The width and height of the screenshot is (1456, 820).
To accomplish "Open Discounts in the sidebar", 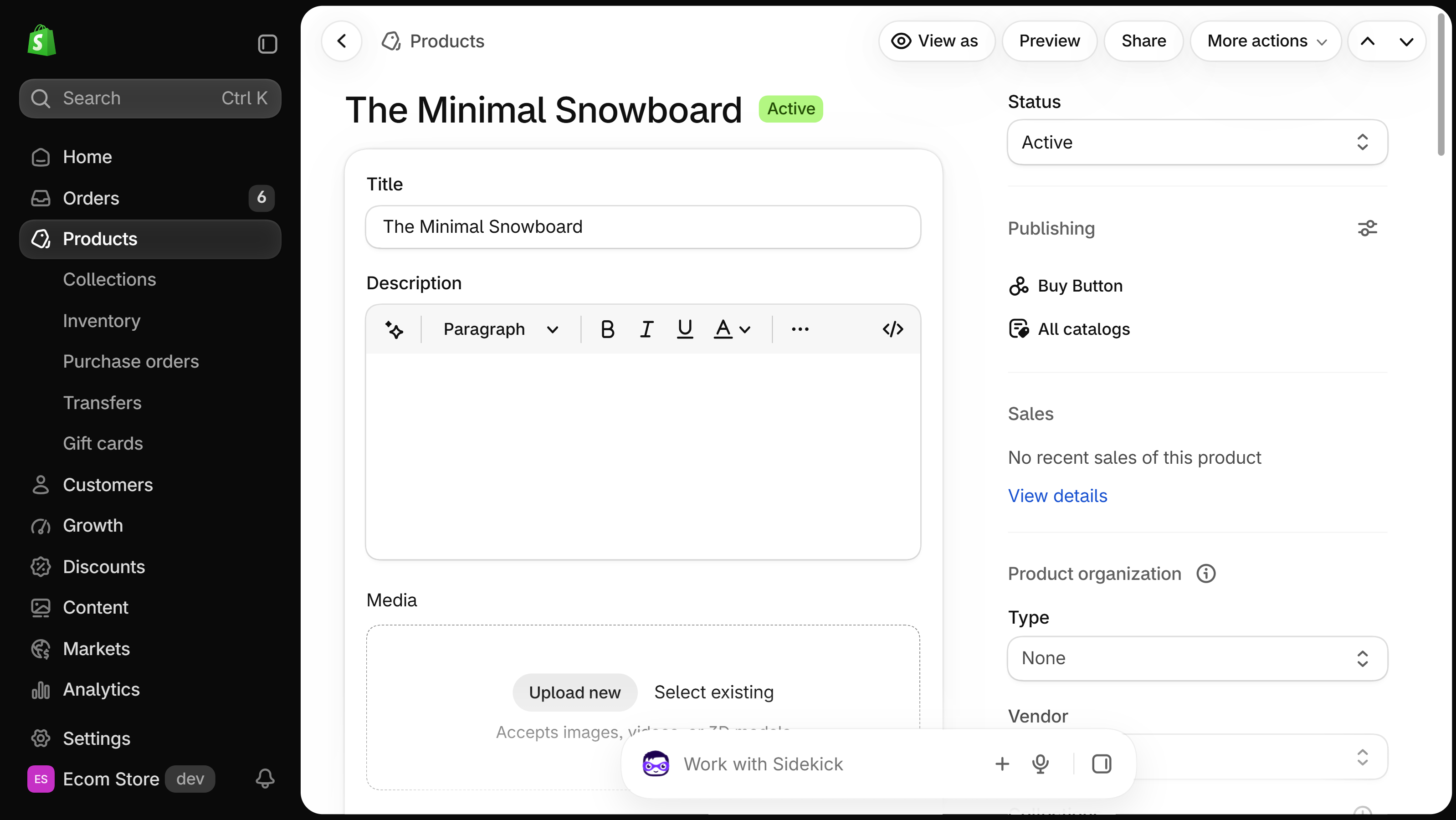I will click(x=150, y=567).
